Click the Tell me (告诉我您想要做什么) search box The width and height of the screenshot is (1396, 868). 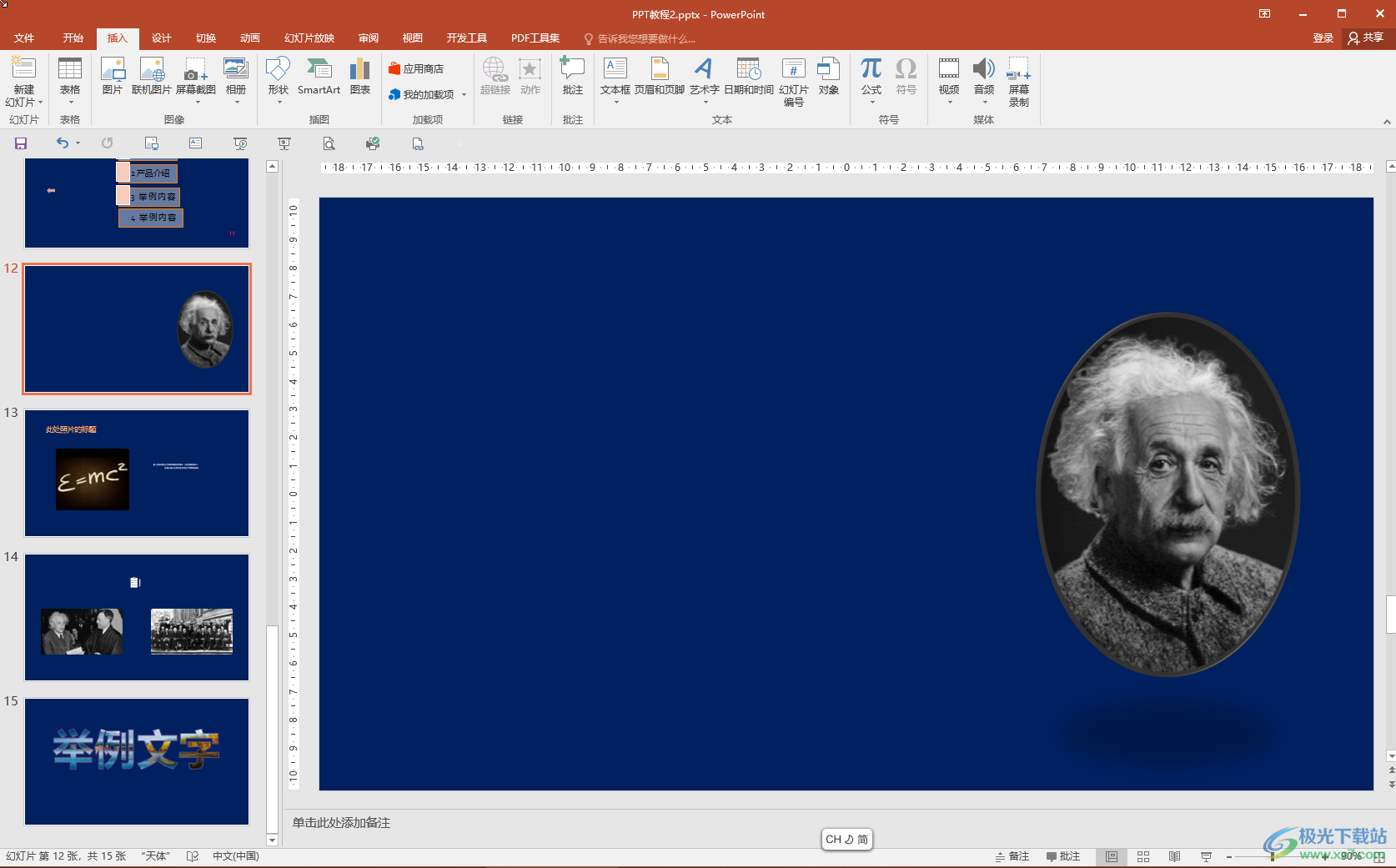click(x=640, y=38)
